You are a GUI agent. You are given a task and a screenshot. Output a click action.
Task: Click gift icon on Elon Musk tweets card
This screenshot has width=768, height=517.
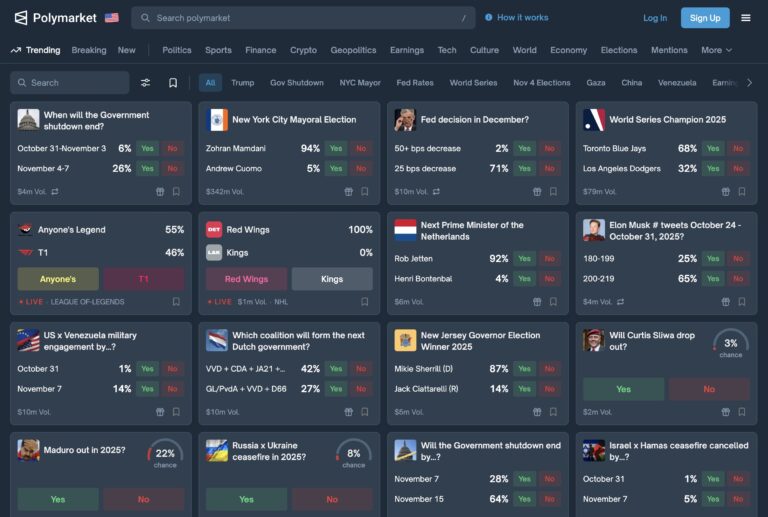pos(725,302)
